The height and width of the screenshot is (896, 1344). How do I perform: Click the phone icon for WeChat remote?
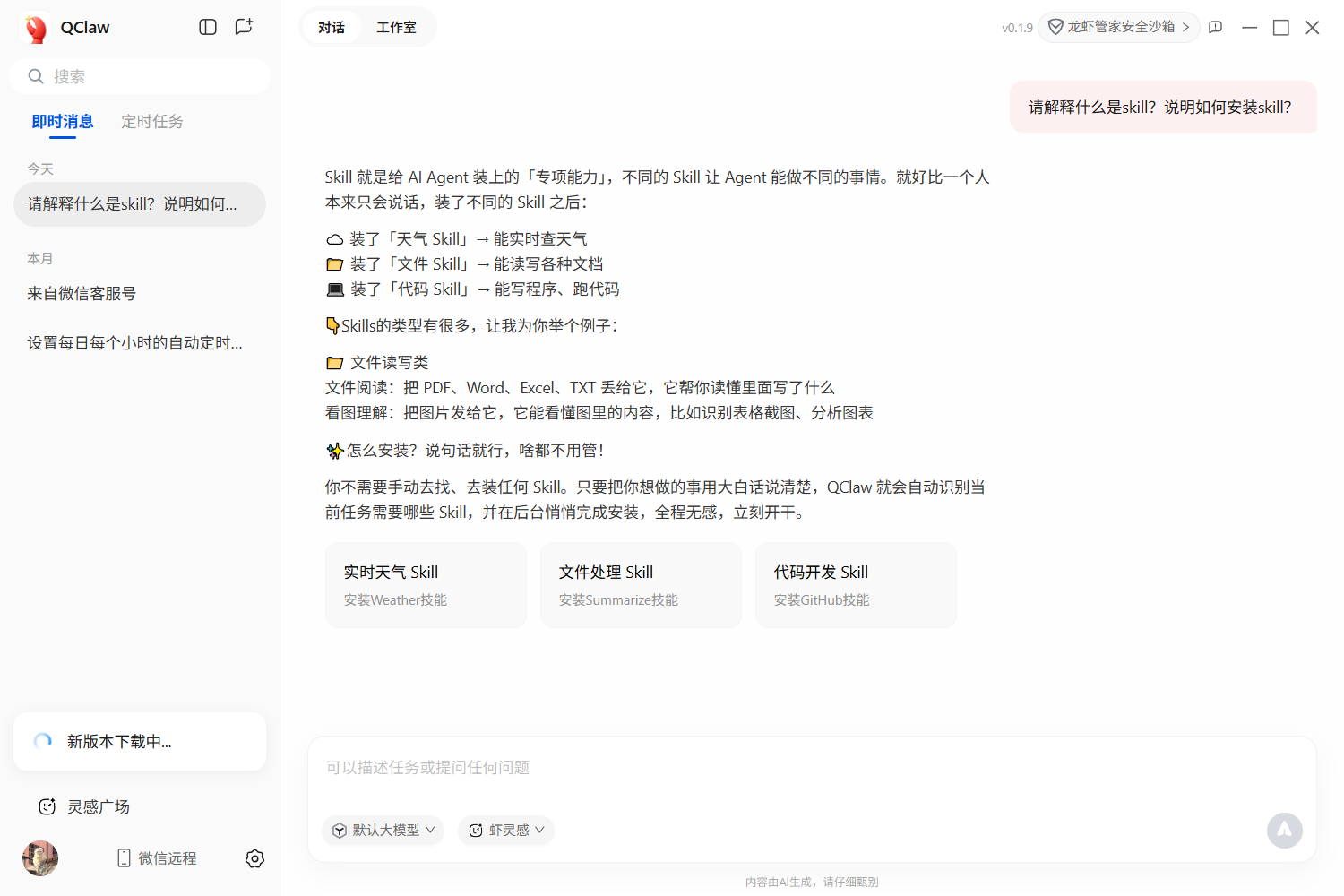coord(124,858)
